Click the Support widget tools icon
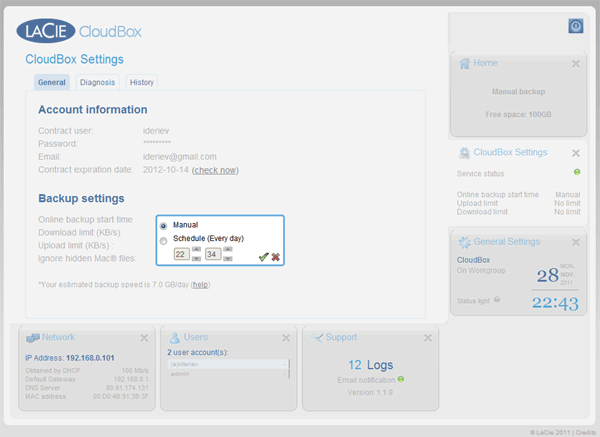600x437 pixels. (x=316, y=338)
